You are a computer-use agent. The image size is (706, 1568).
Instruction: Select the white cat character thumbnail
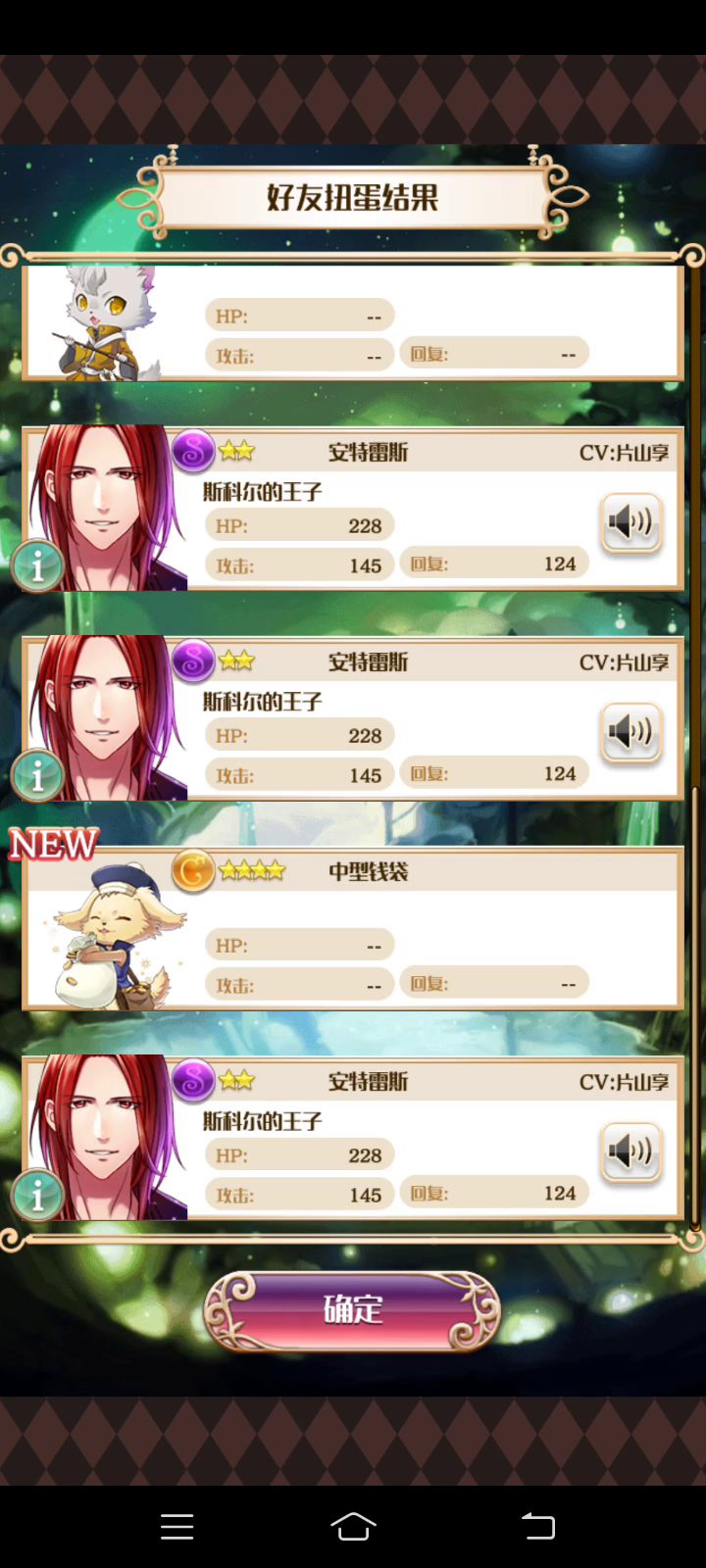[108, 323]
